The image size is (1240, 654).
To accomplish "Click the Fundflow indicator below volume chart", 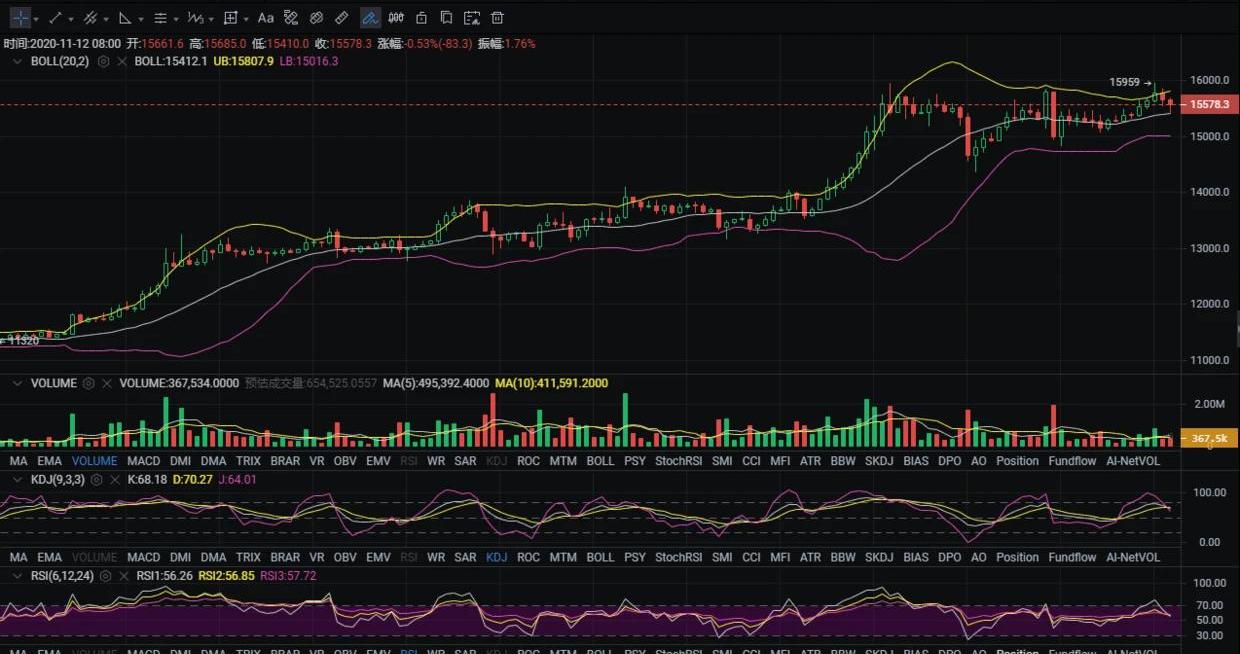I will [1072, 461].
